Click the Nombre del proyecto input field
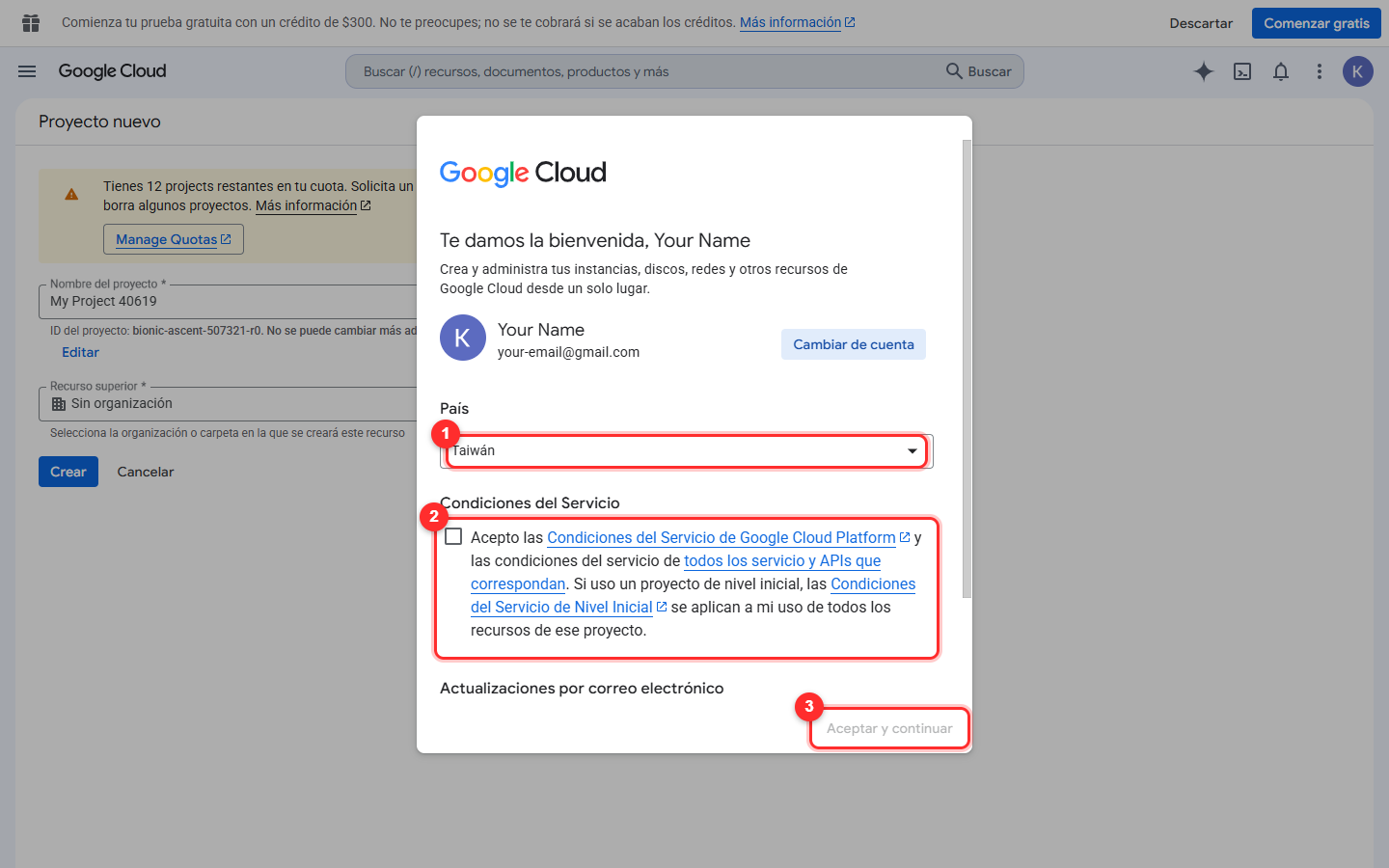This screenshot has width=1389, height=868. tap(228, 301)
